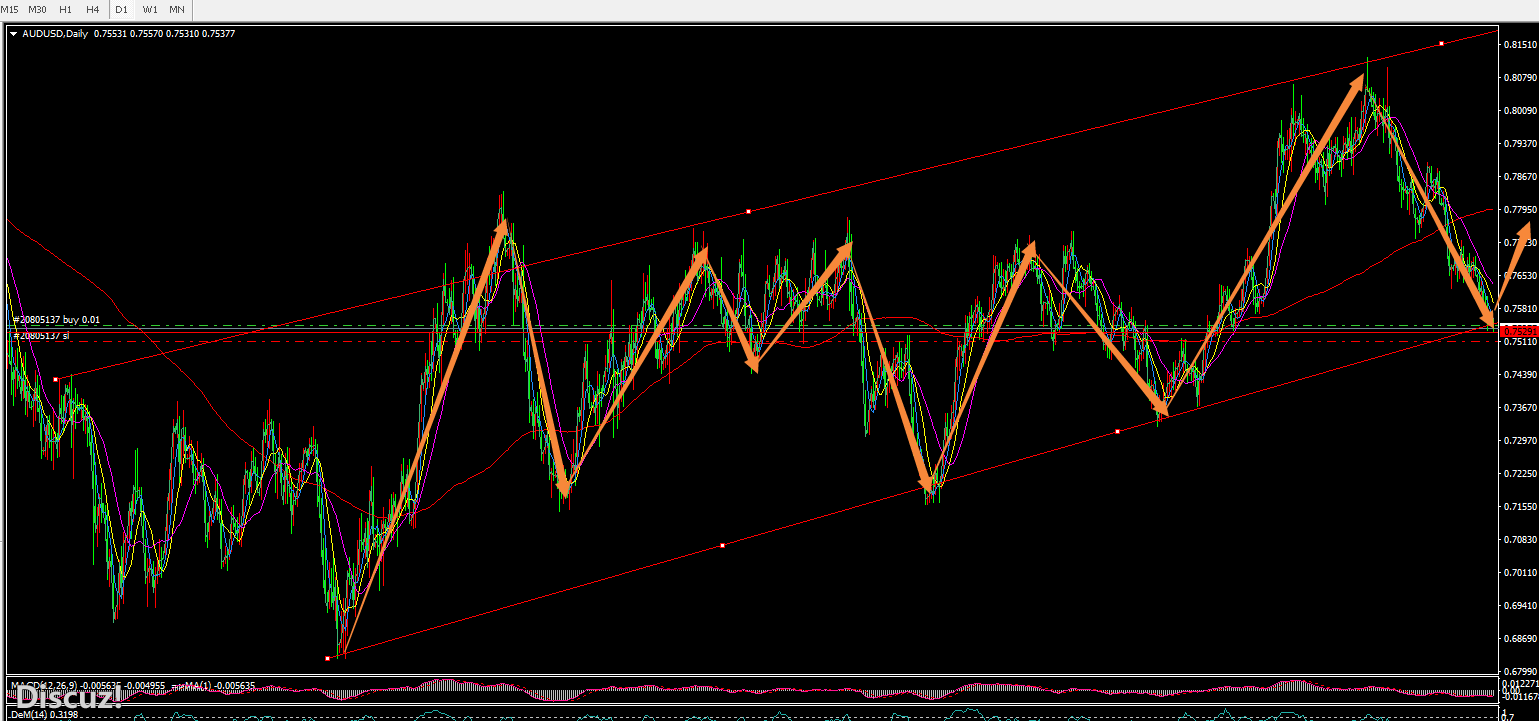This screenshot has height=721, width=1539.
Task: Click the 0.68690 price scale label
Action: [x=1521, y=639]
